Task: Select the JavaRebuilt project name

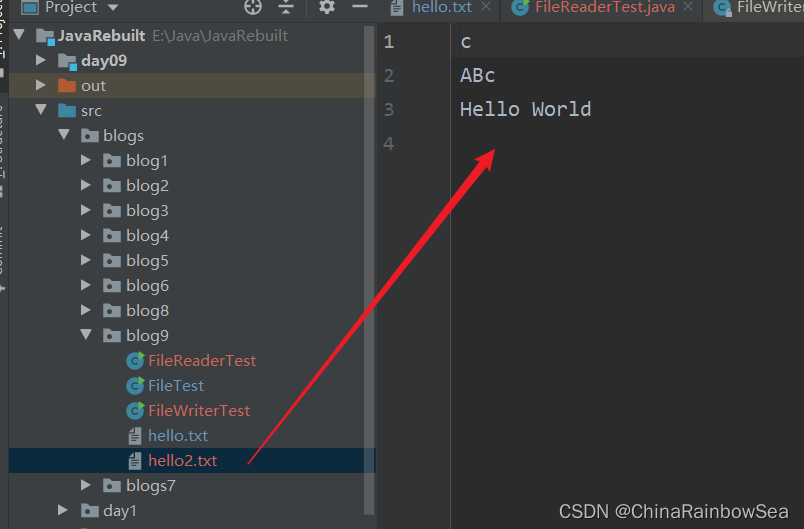Action: pyautogui.click(x=102, y=35)
